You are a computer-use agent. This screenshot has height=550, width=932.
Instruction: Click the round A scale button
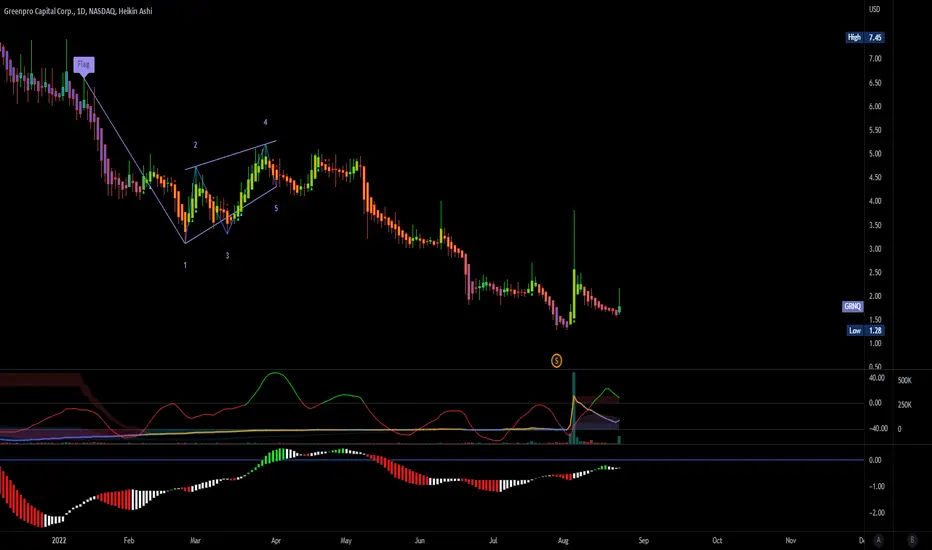pyautogui.click(x=879, y=540)
